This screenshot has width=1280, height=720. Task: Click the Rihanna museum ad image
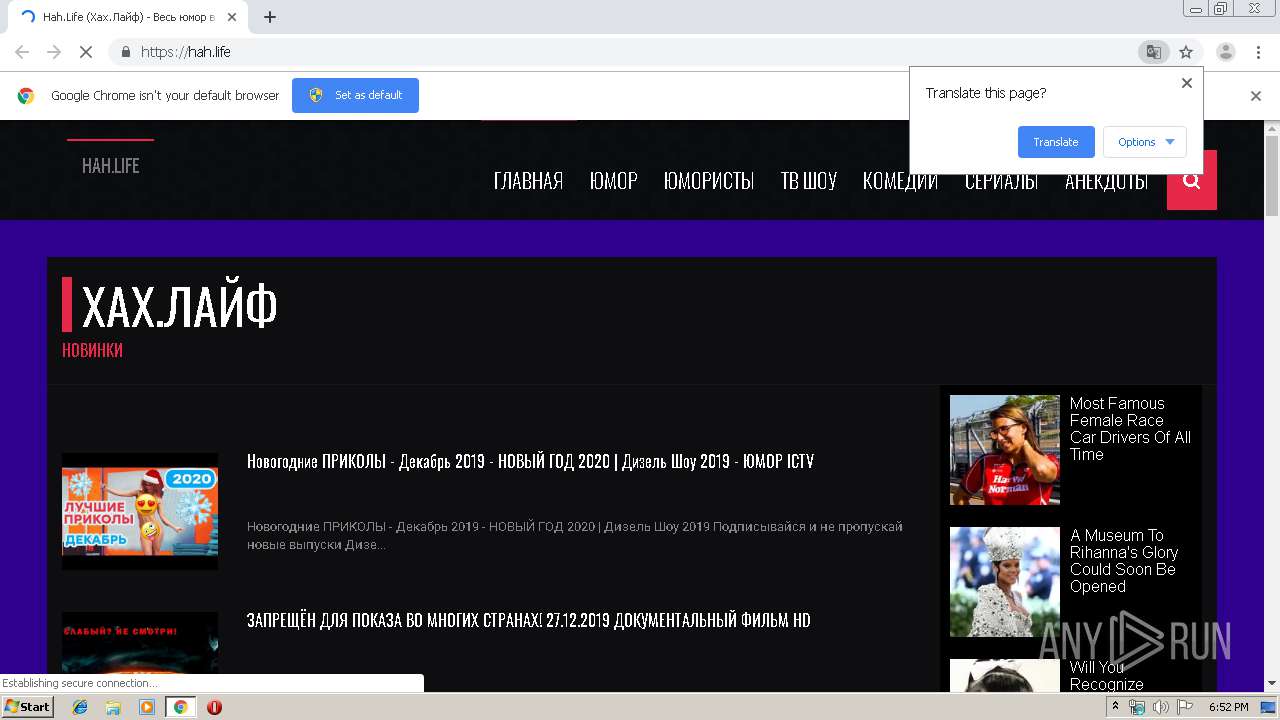click(x=1004, y=582)
